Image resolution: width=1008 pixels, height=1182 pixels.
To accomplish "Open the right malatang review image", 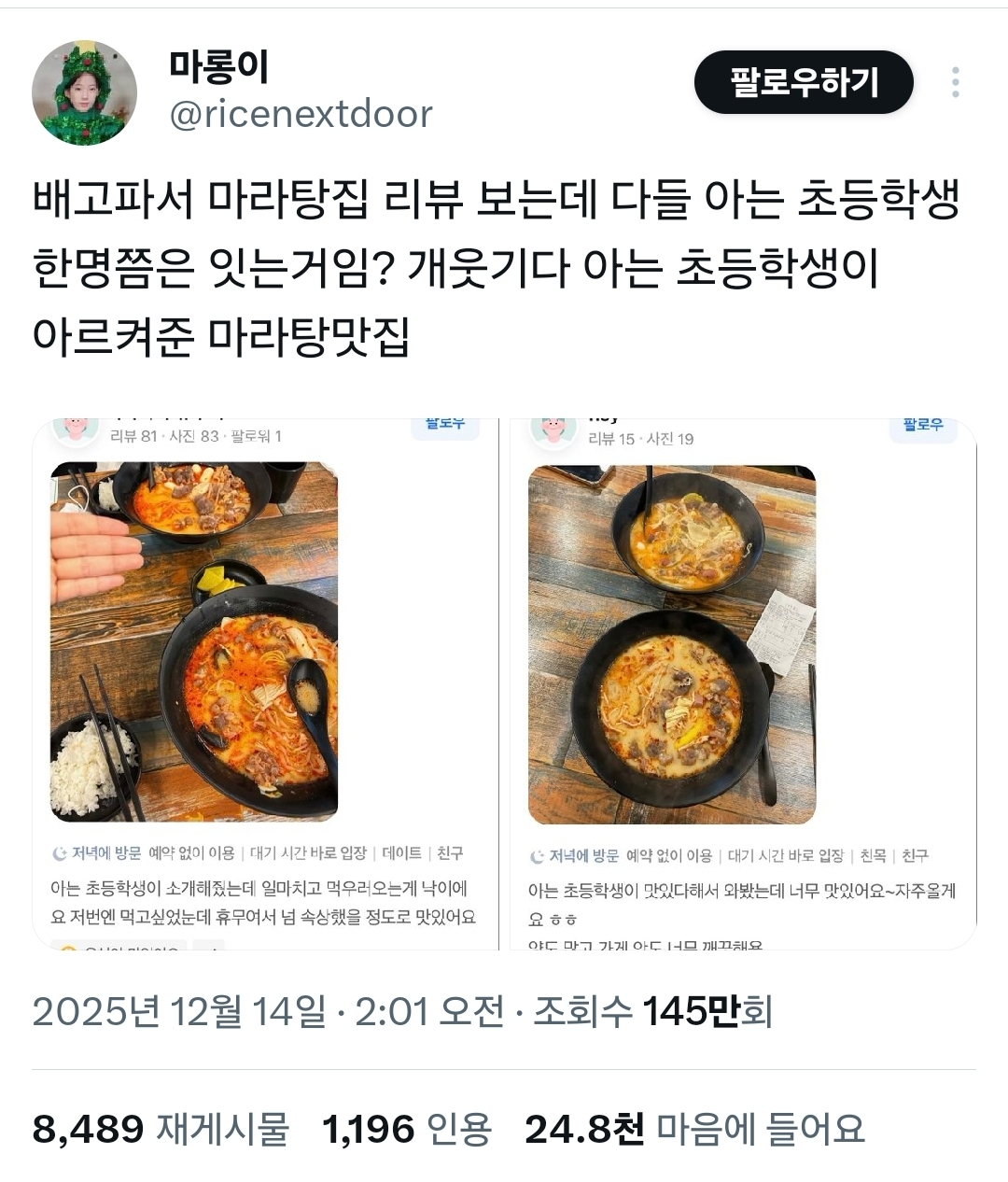I will [x=672, y=645].
